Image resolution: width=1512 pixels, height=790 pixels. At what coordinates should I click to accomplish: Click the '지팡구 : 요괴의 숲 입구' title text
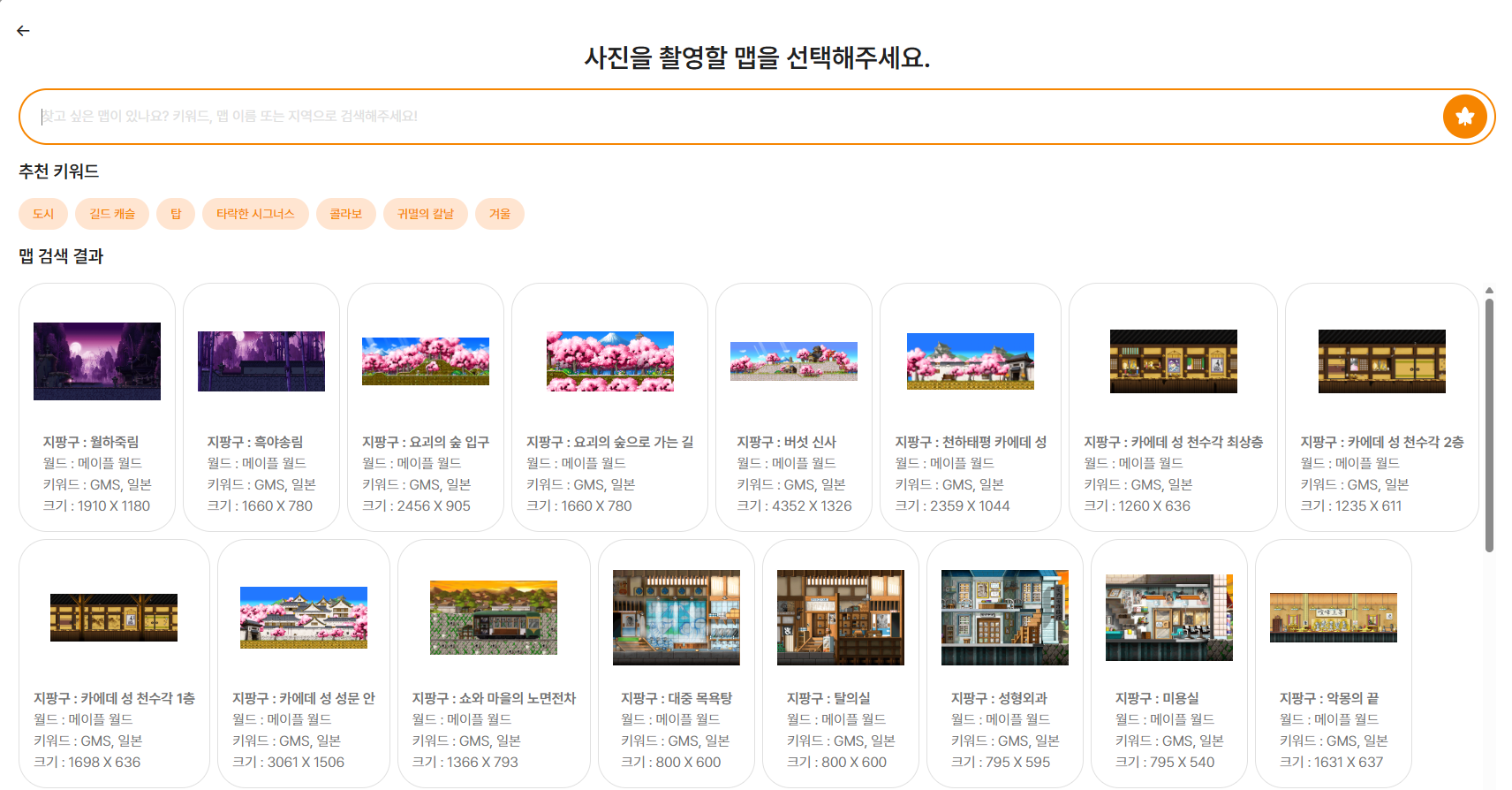[x=426, y=442]
